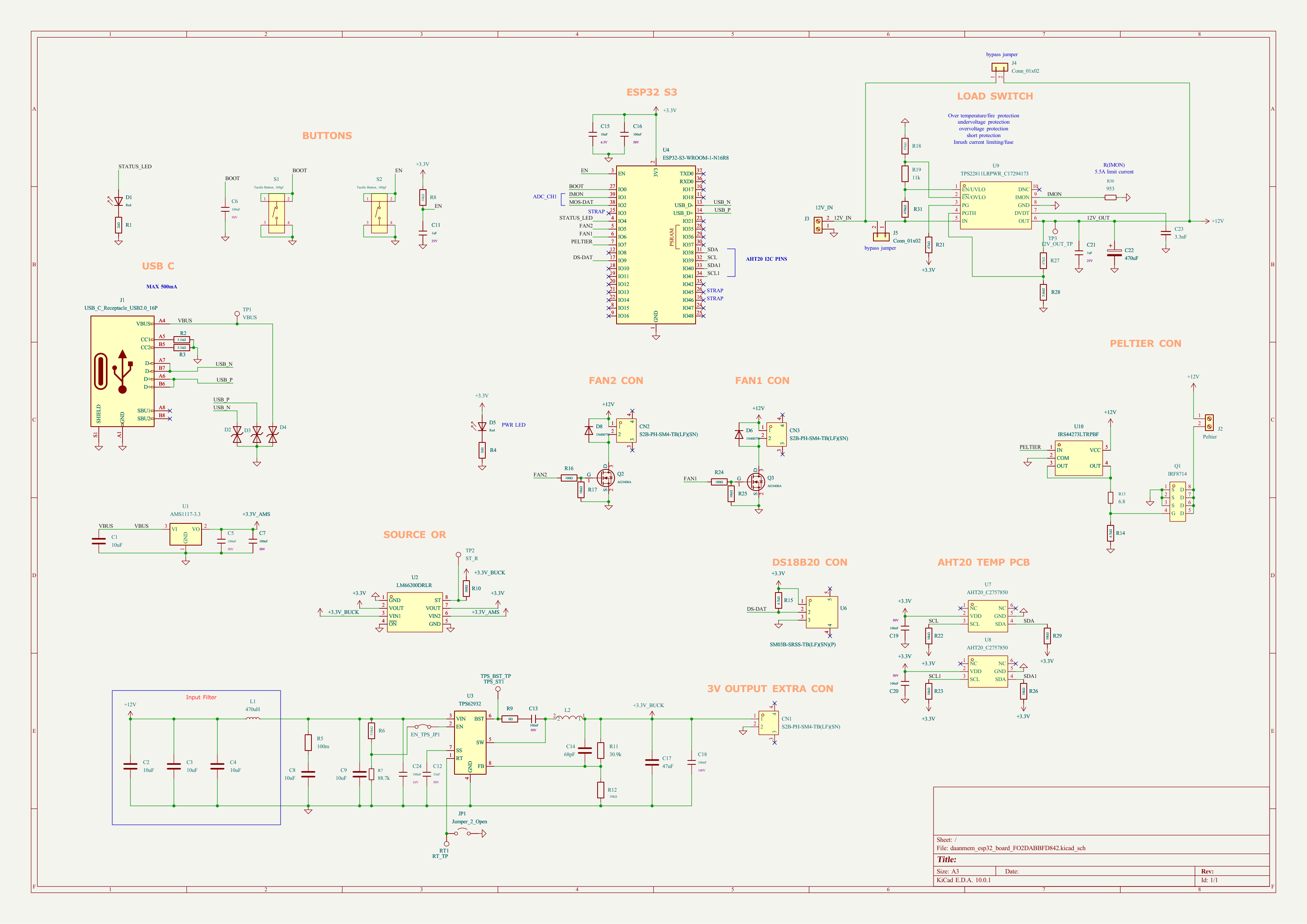Viewport: 1307px width, 924px height.
Task: Click the S2 EN tactile button symbol
Action: pyautogui.click(x=379, y=213)
